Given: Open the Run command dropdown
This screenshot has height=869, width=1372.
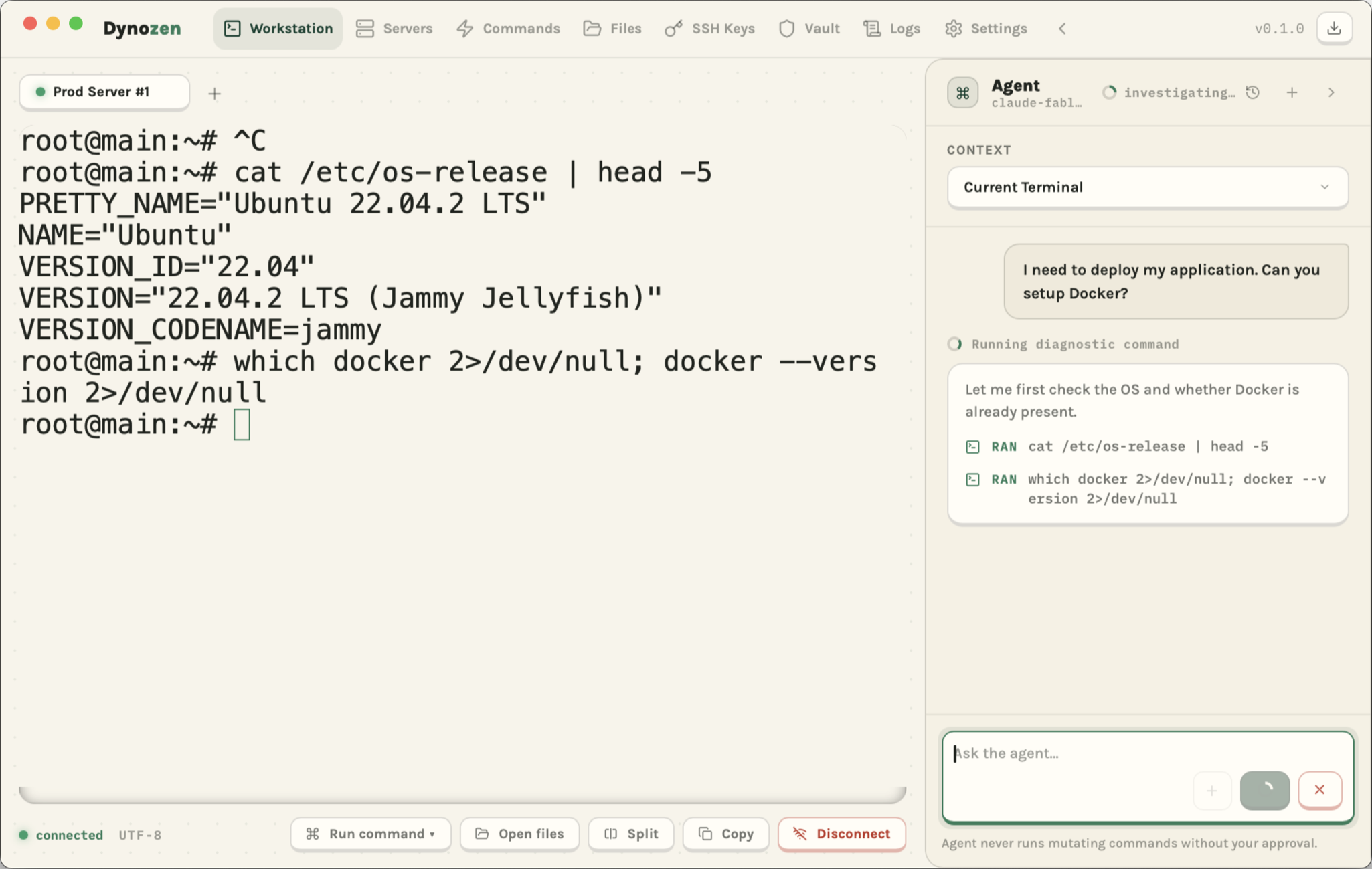Looking at the screenshot, I should tap(371, 834).
